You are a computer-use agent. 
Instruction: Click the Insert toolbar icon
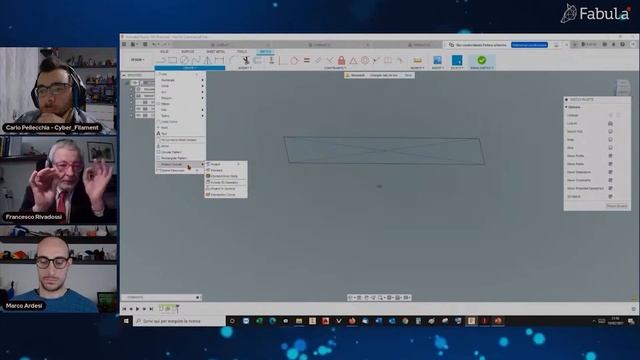point(437,60)
